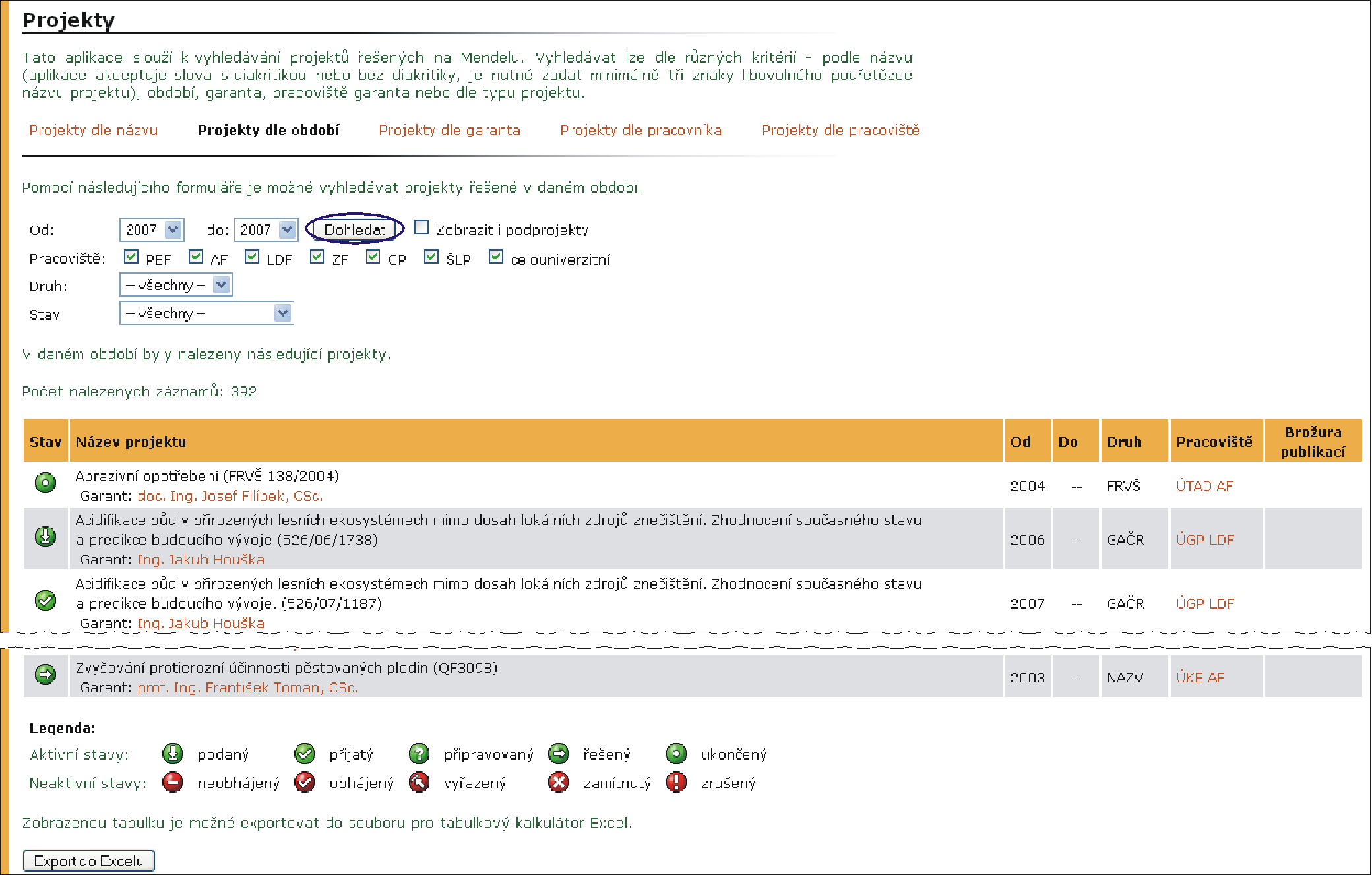Open the ÚKE AF workplace link
The width and height of the screenshot is (1372, 875).
(x=1200, y=677)
